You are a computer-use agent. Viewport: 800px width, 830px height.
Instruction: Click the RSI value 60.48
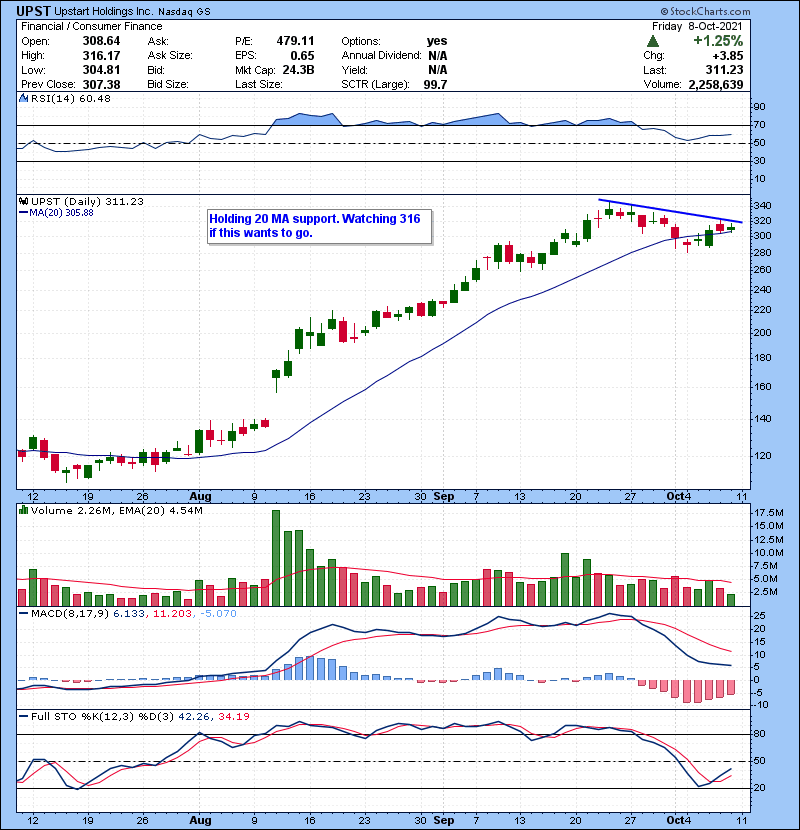click(x=93, y=98)
